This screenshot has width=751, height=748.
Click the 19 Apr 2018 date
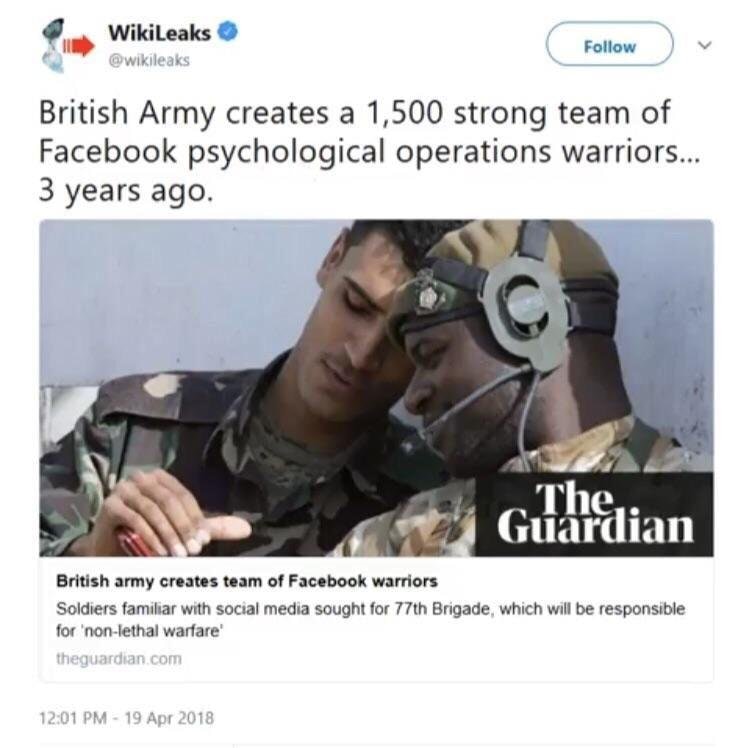(x=170, y=718)
